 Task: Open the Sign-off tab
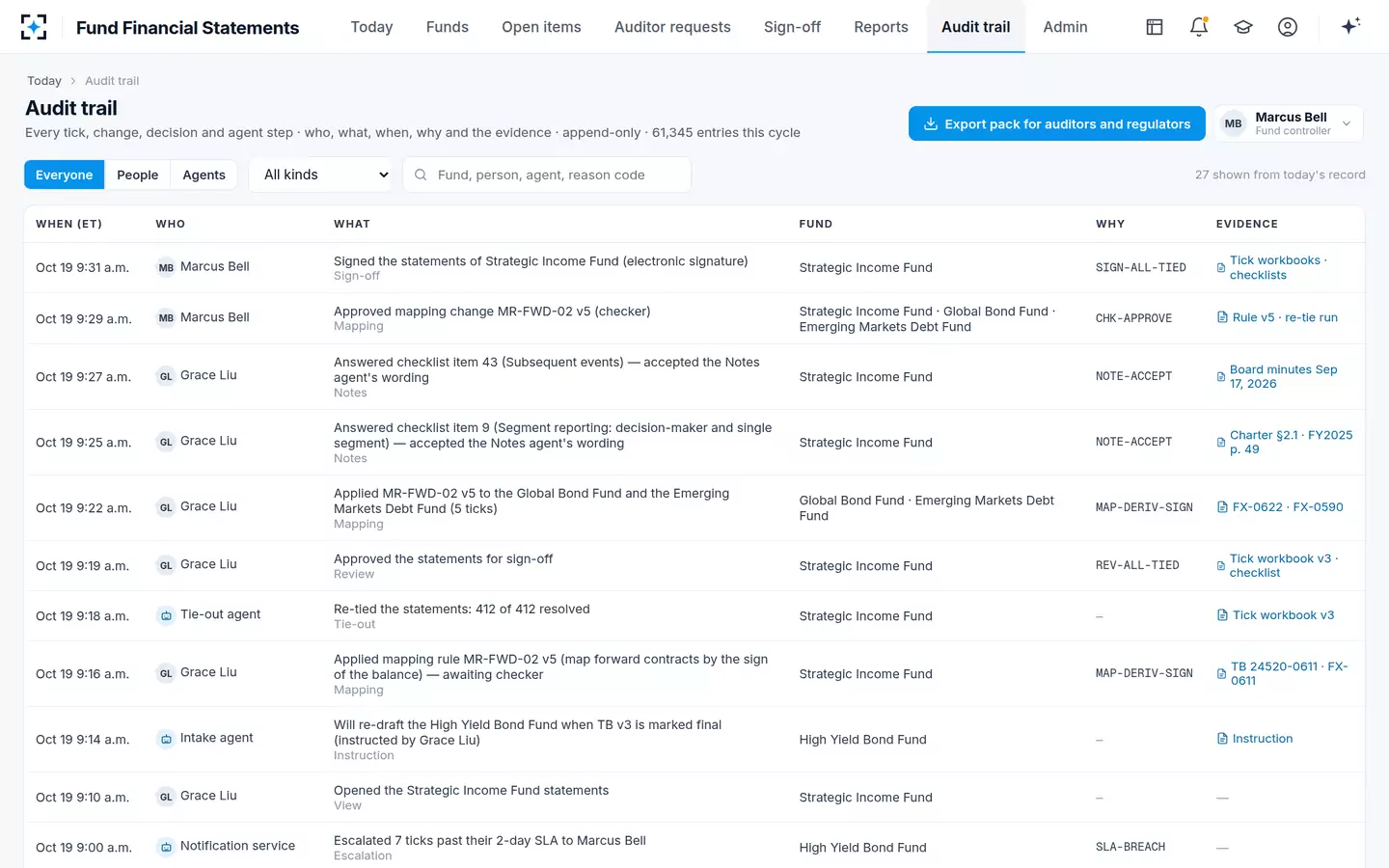[792, 27]
